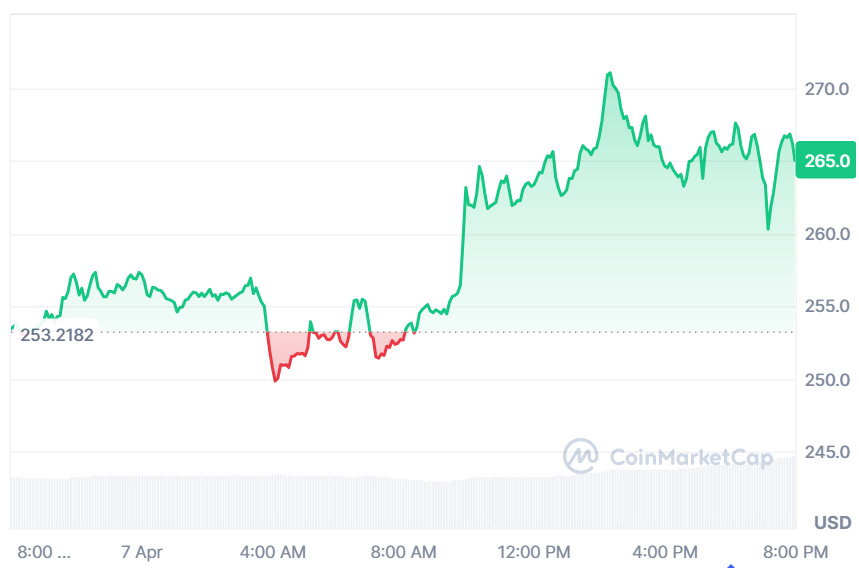Select the 4:00 AM time label

pyautogui.click(x=273, y=551)
